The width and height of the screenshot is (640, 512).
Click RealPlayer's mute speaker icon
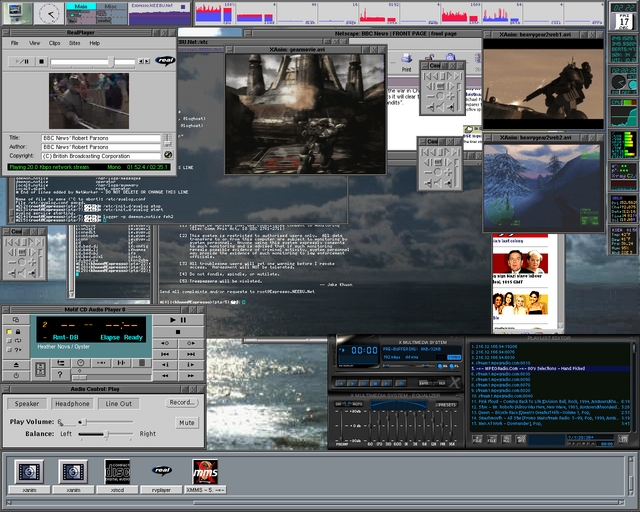168,155
